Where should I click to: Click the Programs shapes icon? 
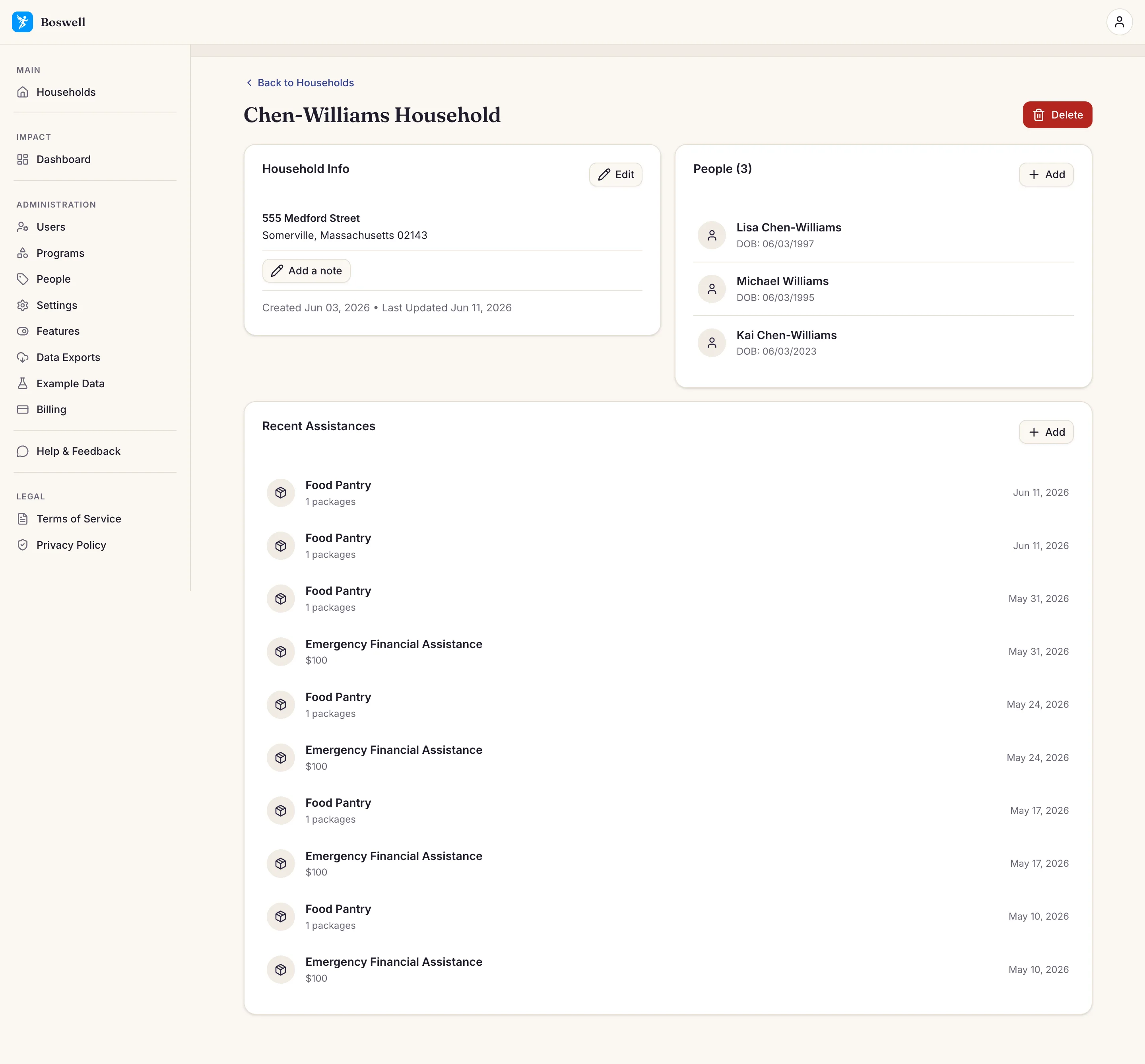click(x=22, y=253)
